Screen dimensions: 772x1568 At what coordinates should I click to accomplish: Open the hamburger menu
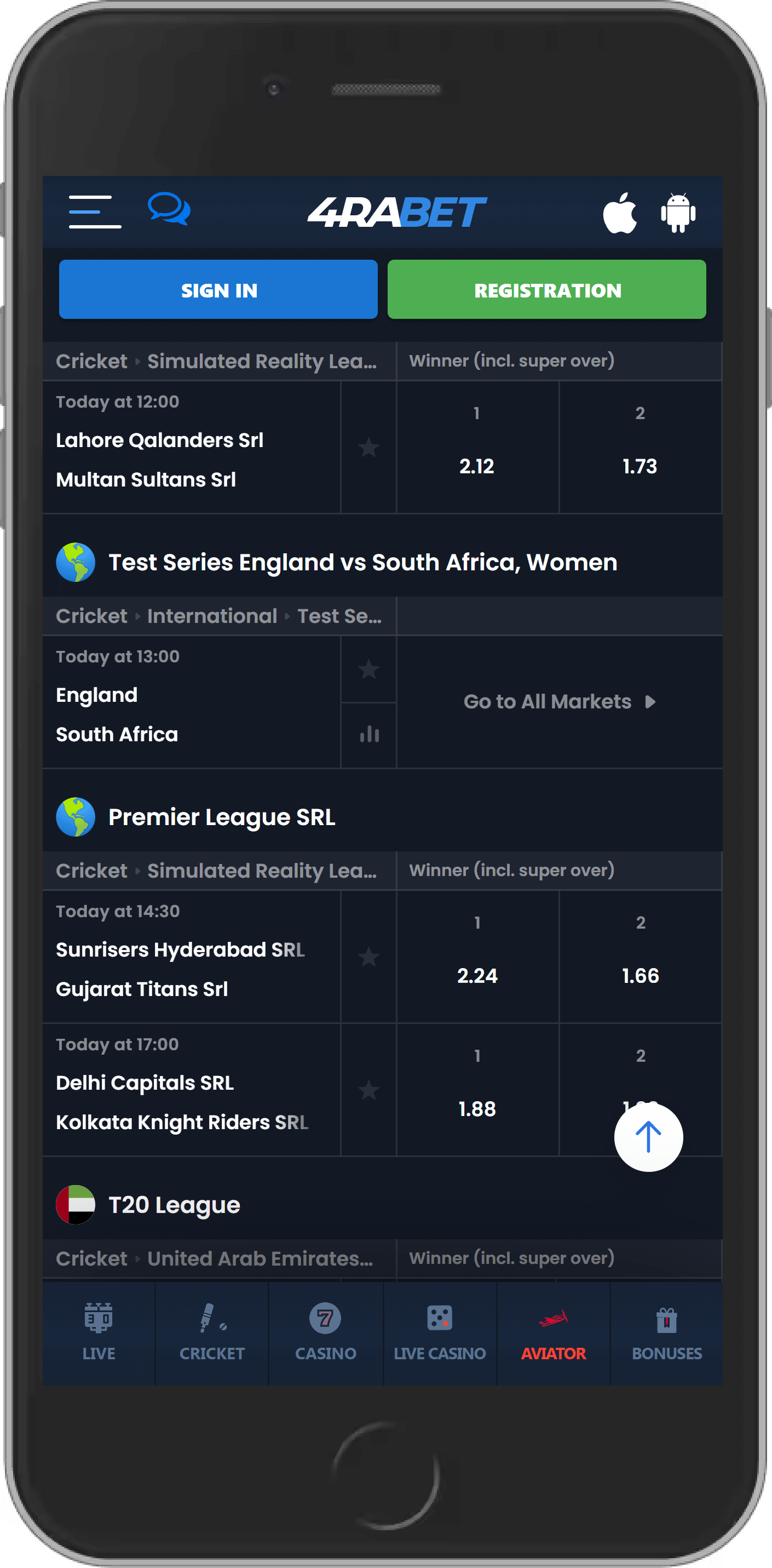pos(95,212)
